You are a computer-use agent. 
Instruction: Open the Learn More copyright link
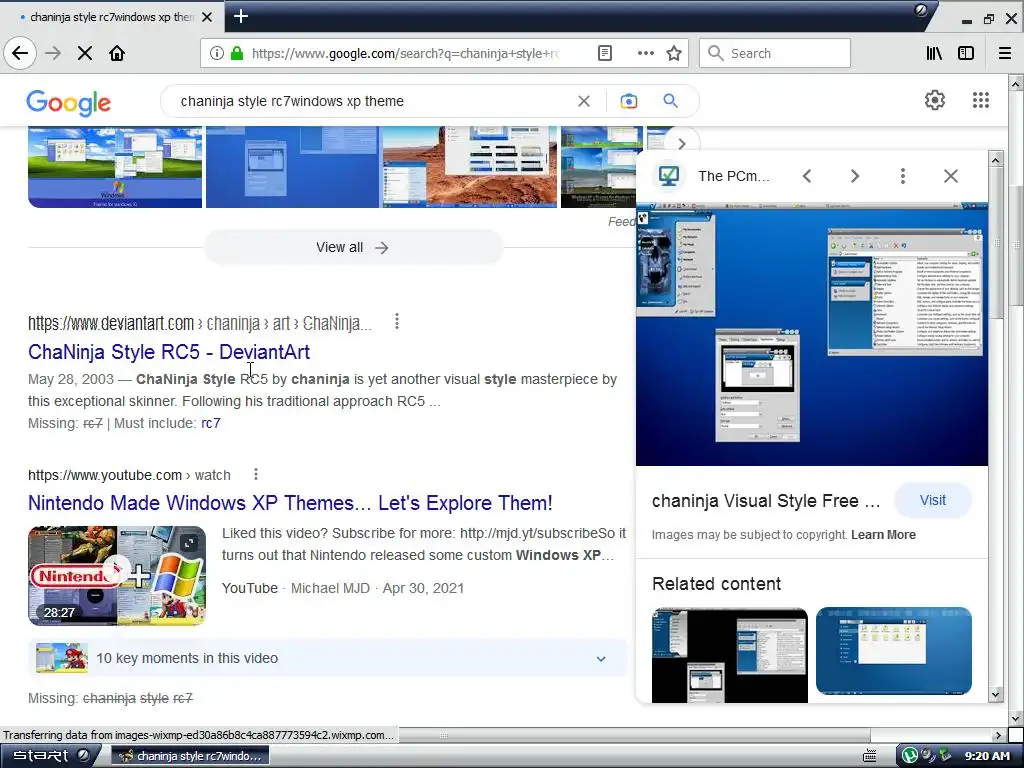pyautogui.click(x=883, y=535)
